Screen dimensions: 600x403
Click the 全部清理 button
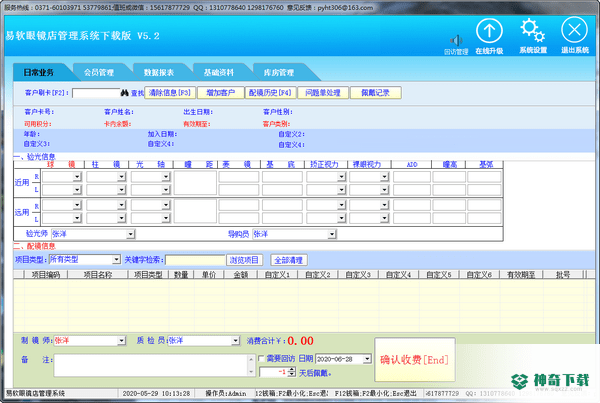289,260
